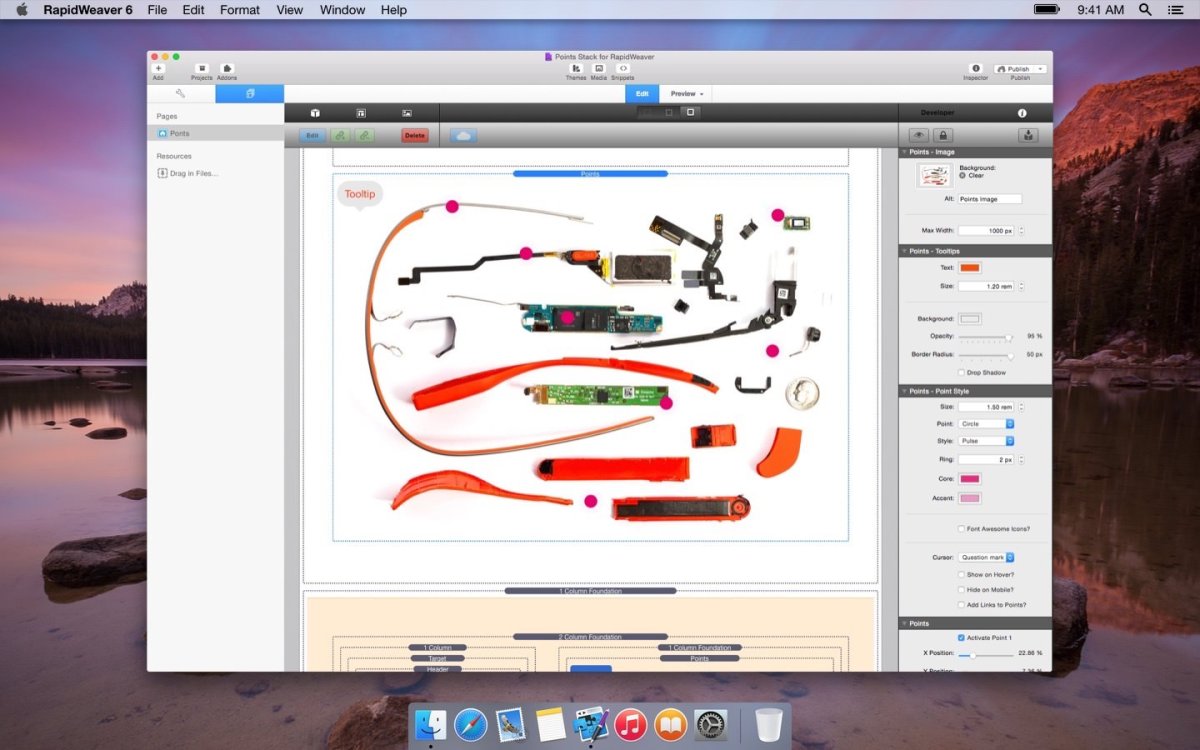Image resolution: width=1200 pixels, height=750 pixels.
Task: Select the largest layout size square icon
Action: [690, 112]
